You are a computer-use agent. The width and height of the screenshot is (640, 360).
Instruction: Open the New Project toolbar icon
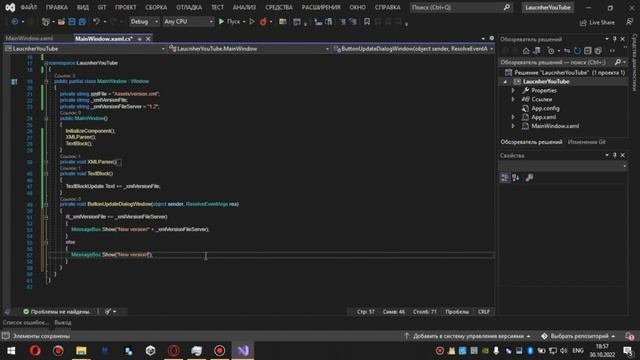pyautogui.click(x=46, y=22)
